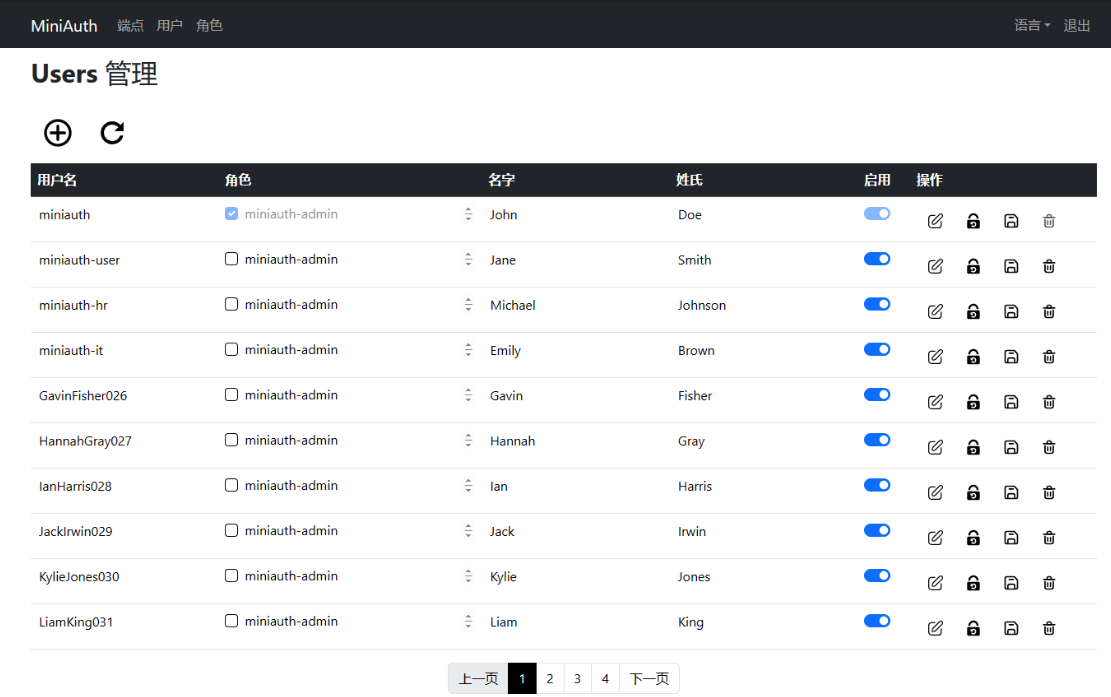
Task: Click role list scroll arrows for miniauth-hr
Action: [468, 305]
